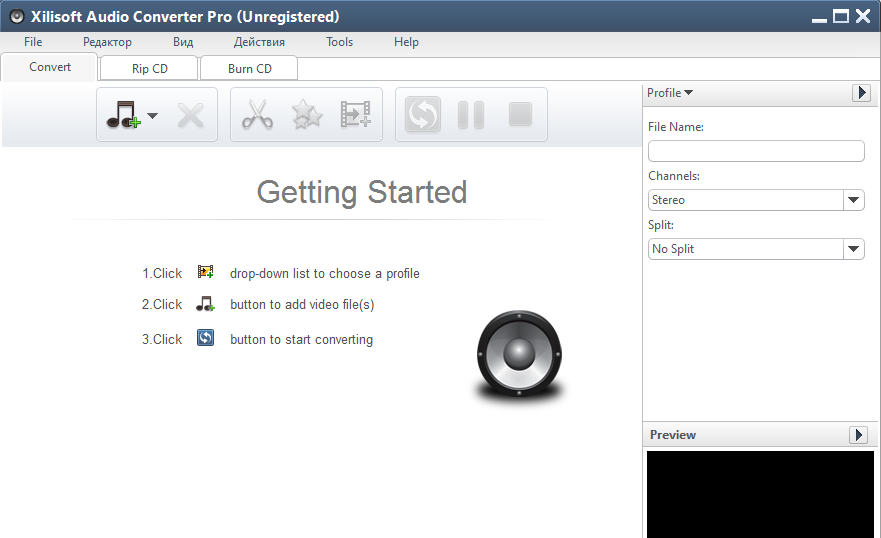This screenshot has width=881, height=538.
Task: Open the File menu
Action: [33, 42]
